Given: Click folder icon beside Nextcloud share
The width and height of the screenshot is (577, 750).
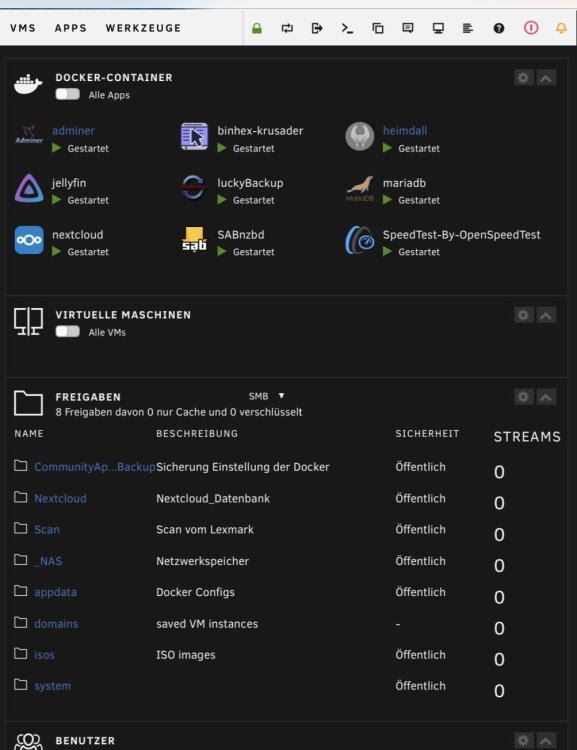Looking at the screenshot, I should tap(21, 497).
